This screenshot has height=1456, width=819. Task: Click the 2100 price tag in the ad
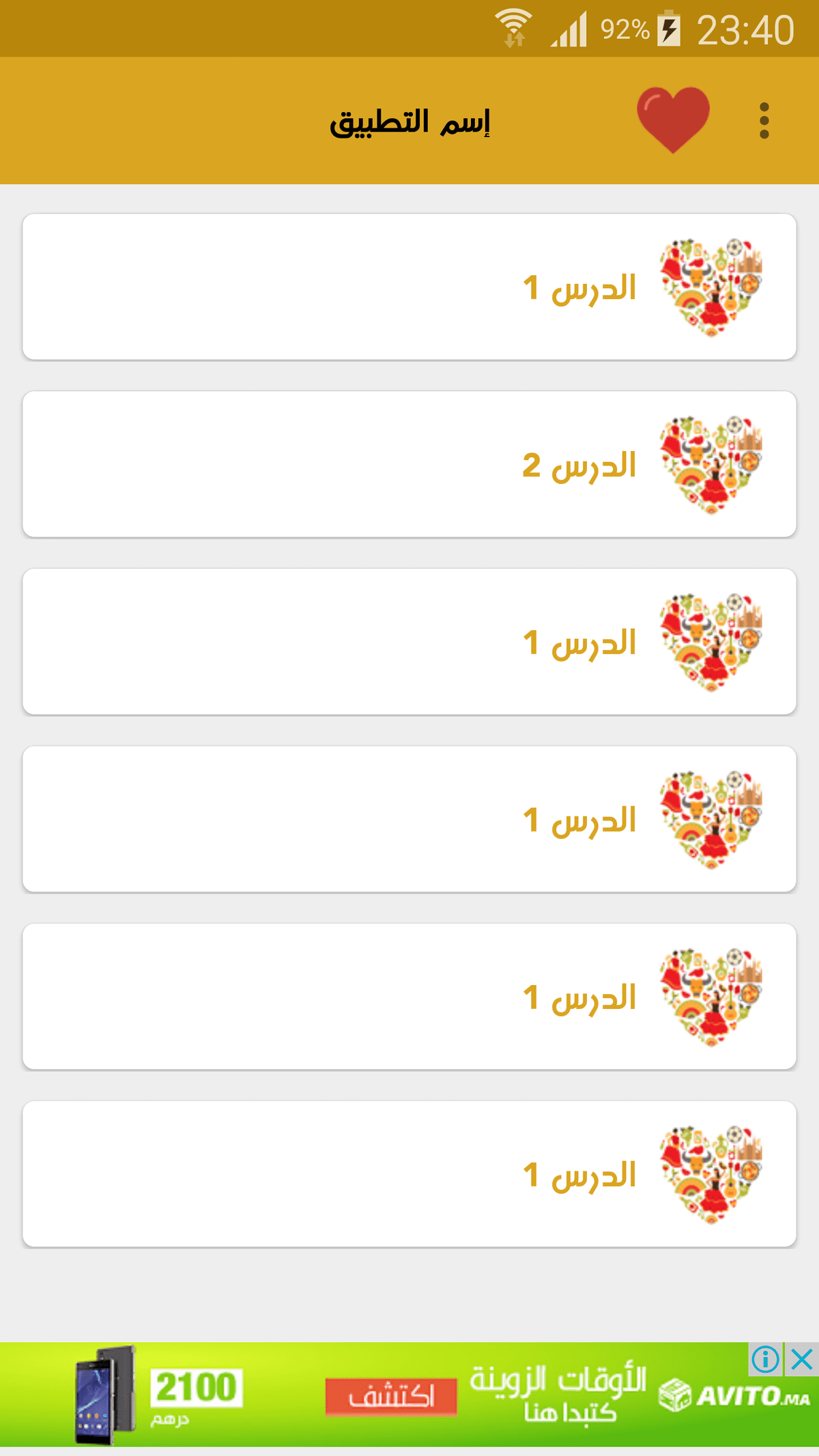point(196,1387)
